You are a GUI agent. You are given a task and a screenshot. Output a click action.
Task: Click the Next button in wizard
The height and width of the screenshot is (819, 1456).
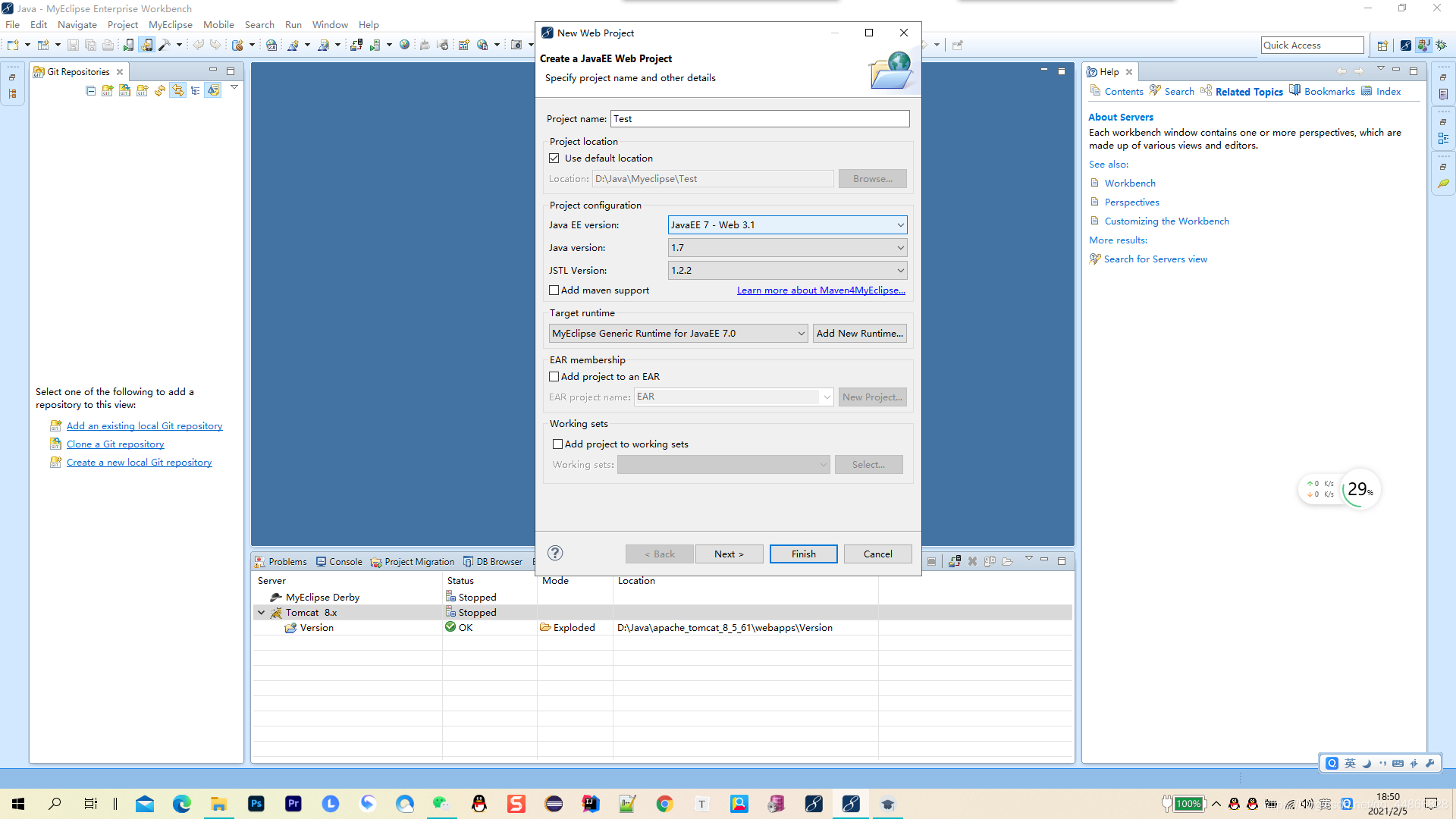(727, 553)
